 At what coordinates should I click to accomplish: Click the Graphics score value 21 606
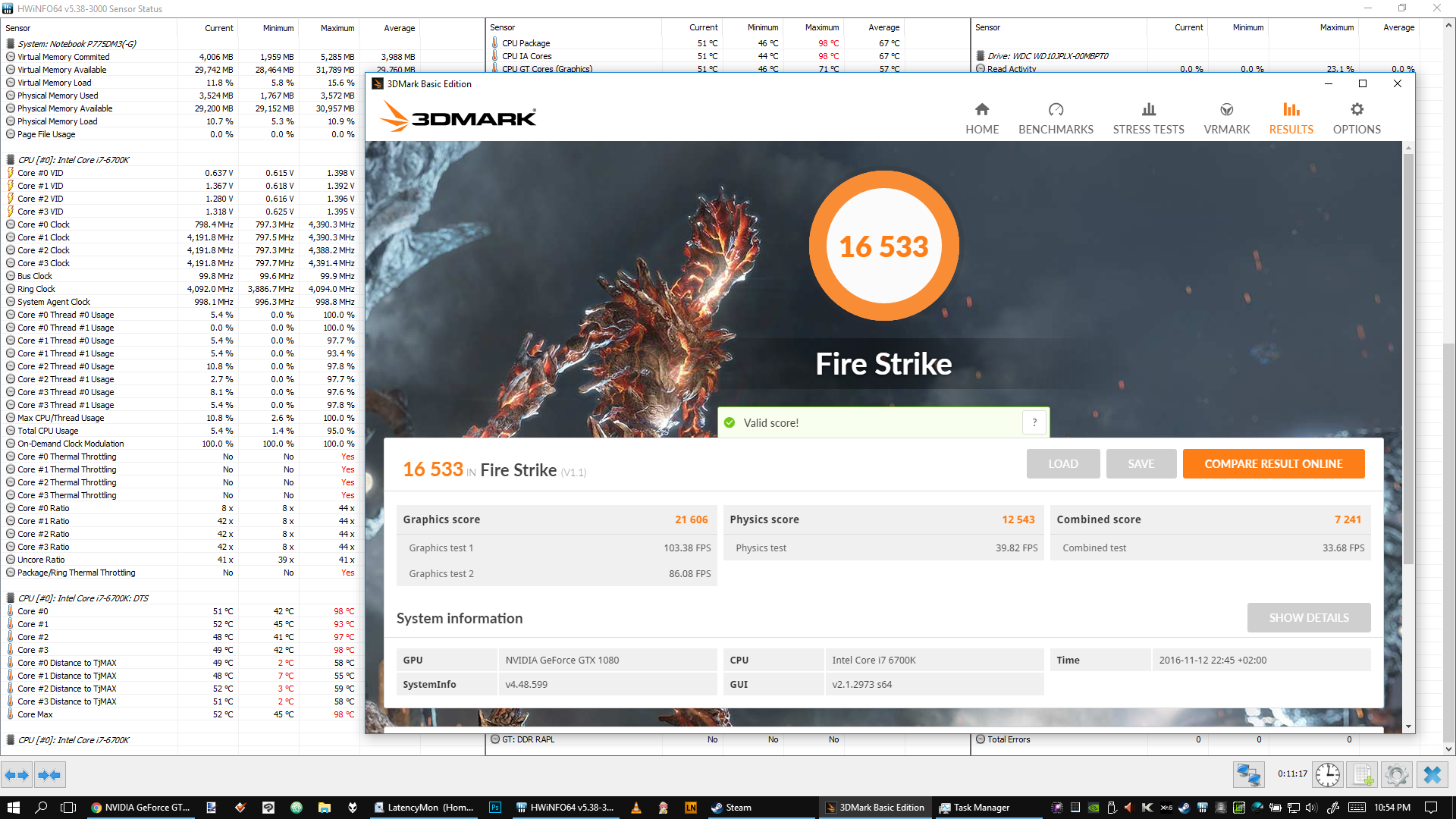pos(691,519)
